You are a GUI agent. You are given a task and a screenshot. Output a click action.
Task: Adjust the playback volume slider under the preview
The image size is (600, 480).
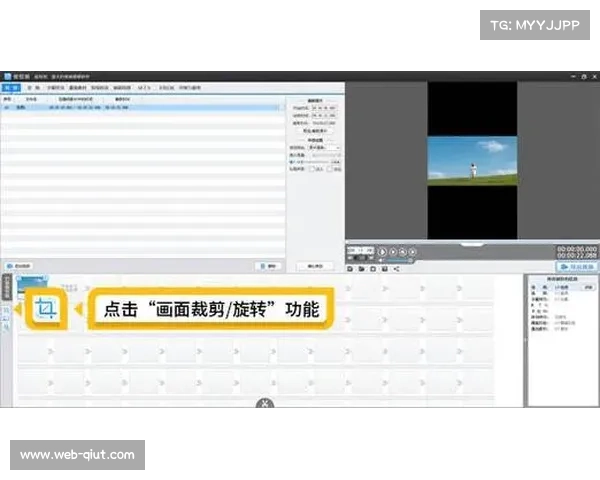(x=399, y=260)
